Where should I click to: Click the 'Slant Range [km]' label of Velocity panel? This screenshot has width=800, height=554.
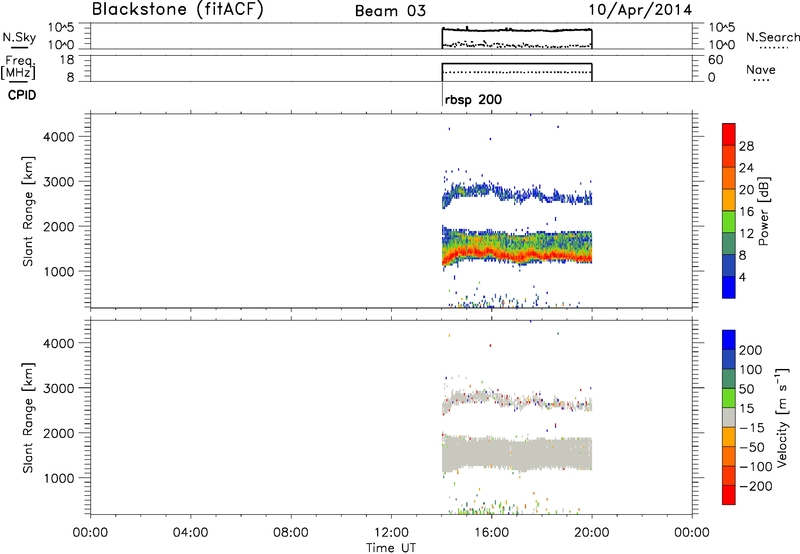28,418
